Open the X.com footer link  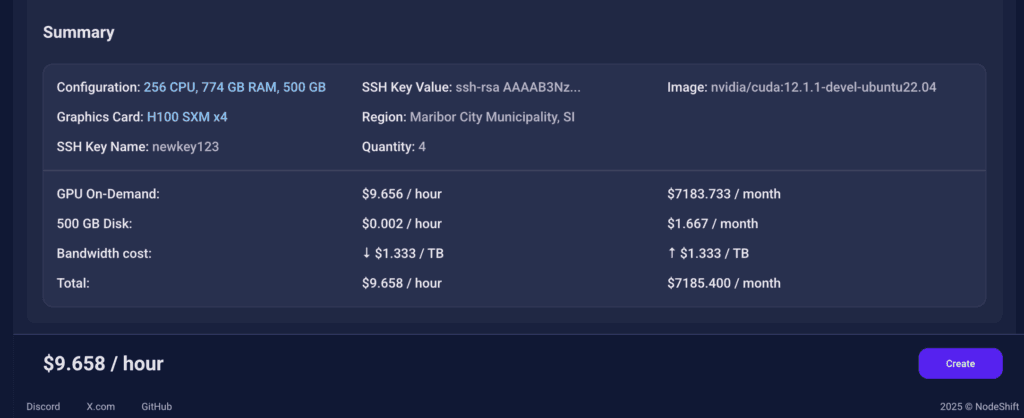point(101,407)
